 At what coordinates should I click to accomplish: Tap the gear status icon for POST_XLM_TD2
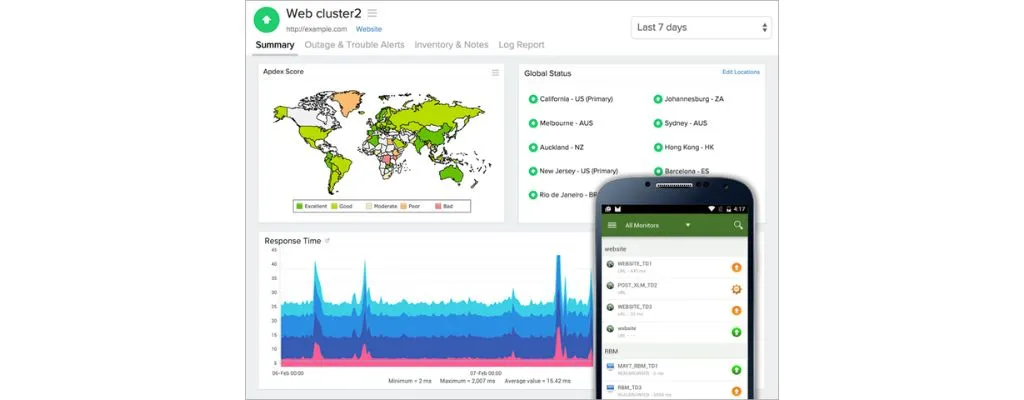pyautogui.click(x=736, y=289)
